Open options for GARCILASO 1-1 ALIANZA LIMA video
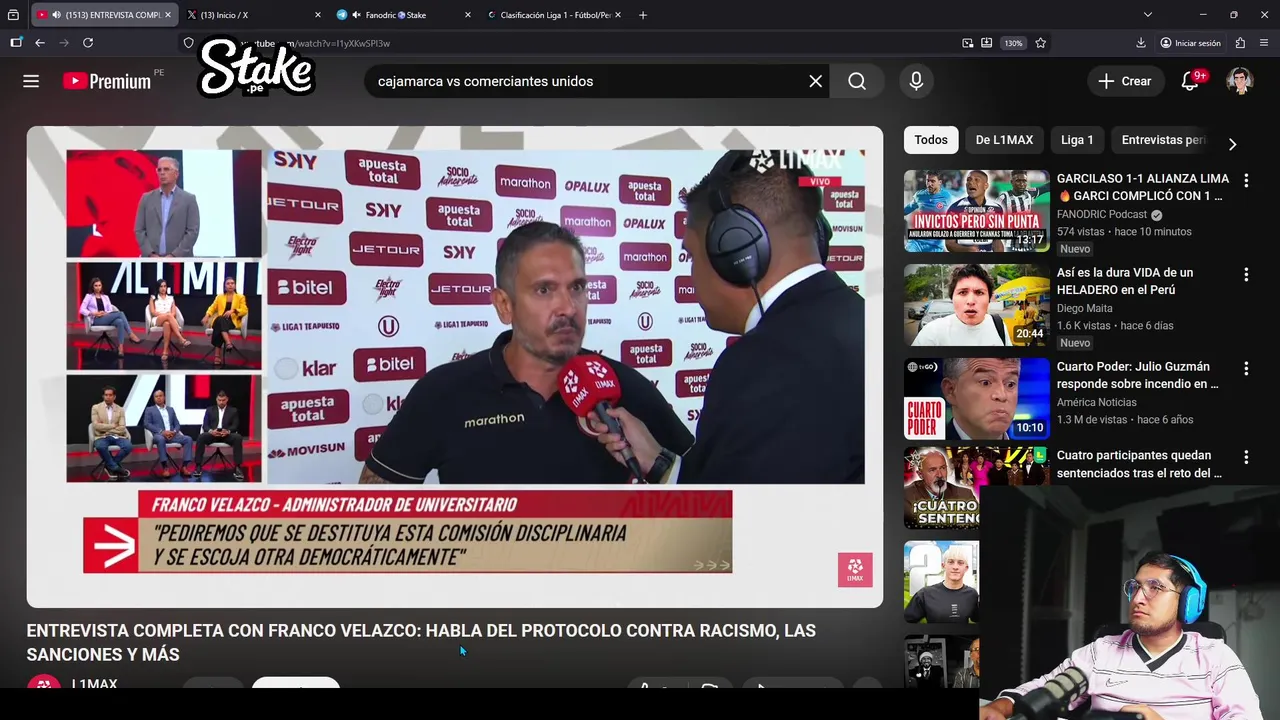1280x720 pixels. 1246,181
